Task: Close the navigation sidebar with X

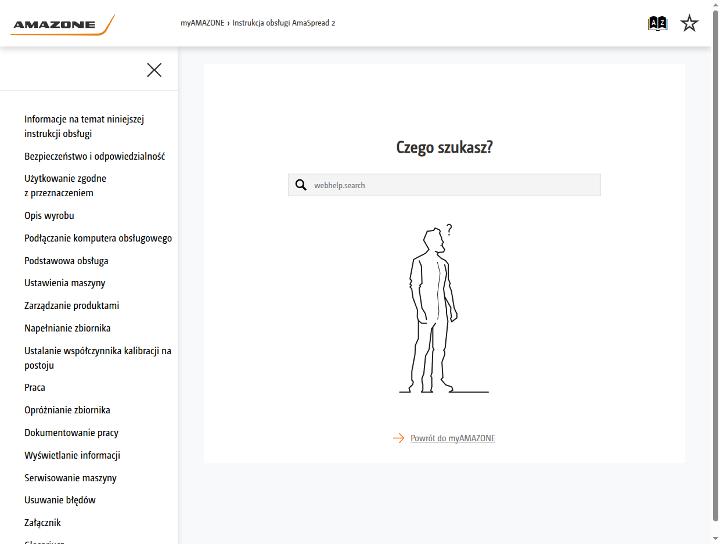Action: (154, 70)
